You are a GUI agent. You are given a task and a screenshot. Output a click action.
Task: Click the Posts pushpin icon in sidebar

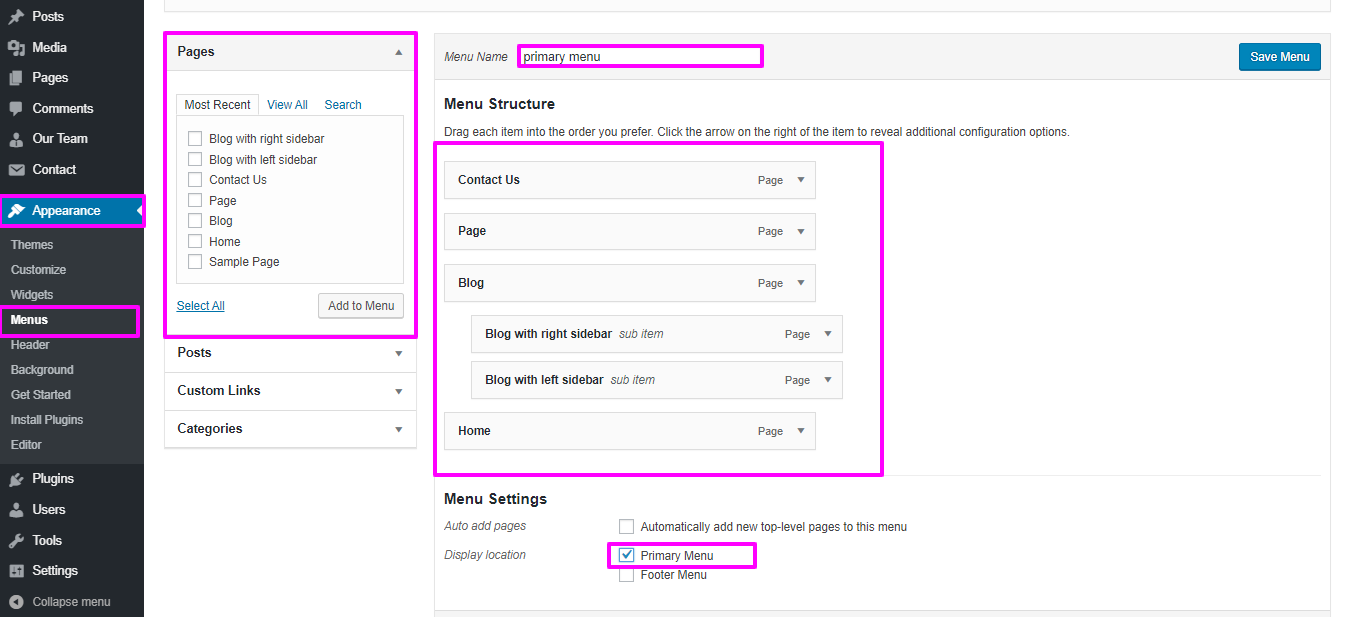(x=16, y=17)
